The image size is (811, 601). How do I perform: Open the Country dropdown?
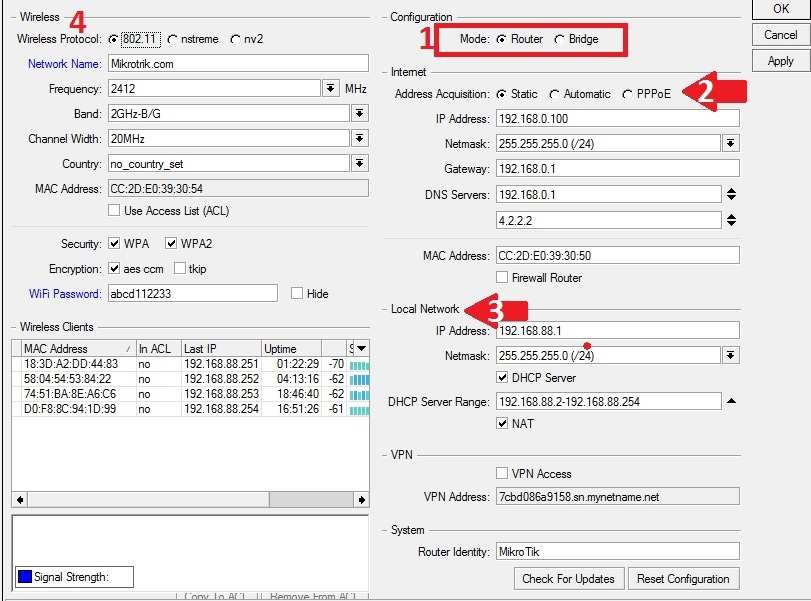pos(359,163)
